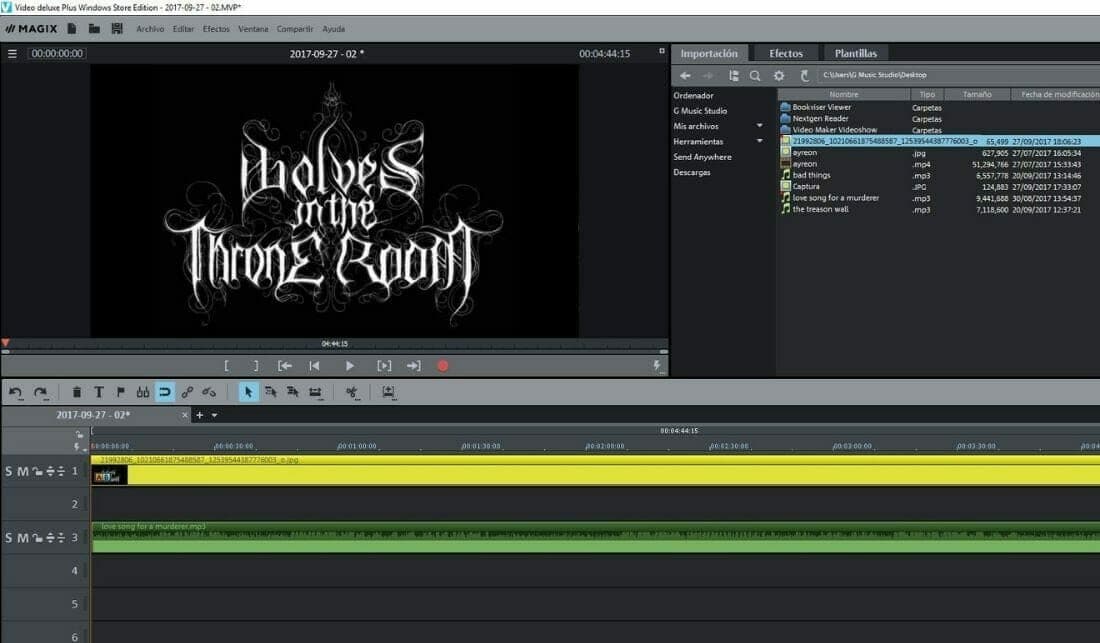This screenshot has height=643, width=1100.
Task: Expand the Herramientas dropdown arrow
Action: (x=759, y=141)
